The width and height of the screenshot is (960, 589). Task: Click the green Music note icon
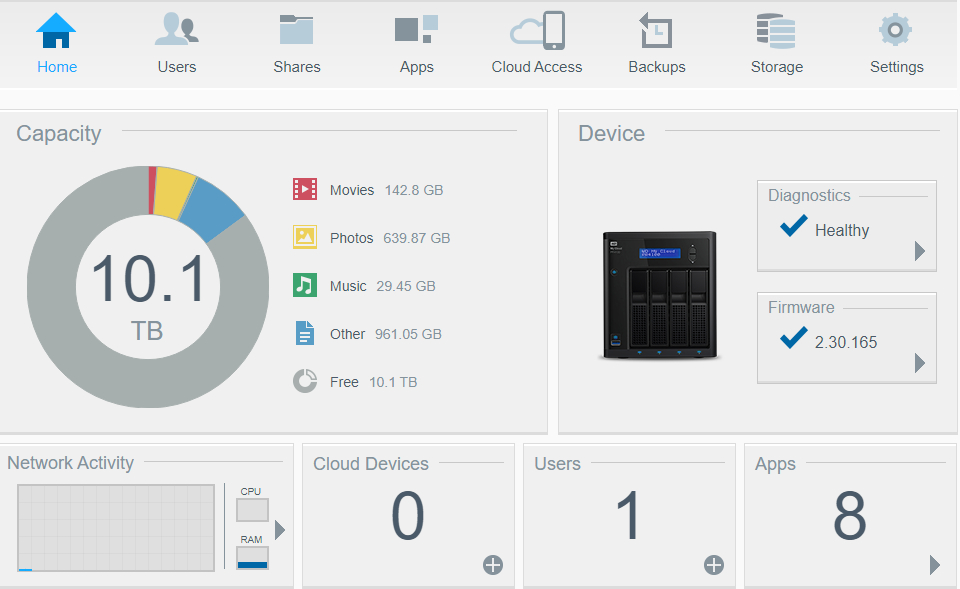pos(305,285)
